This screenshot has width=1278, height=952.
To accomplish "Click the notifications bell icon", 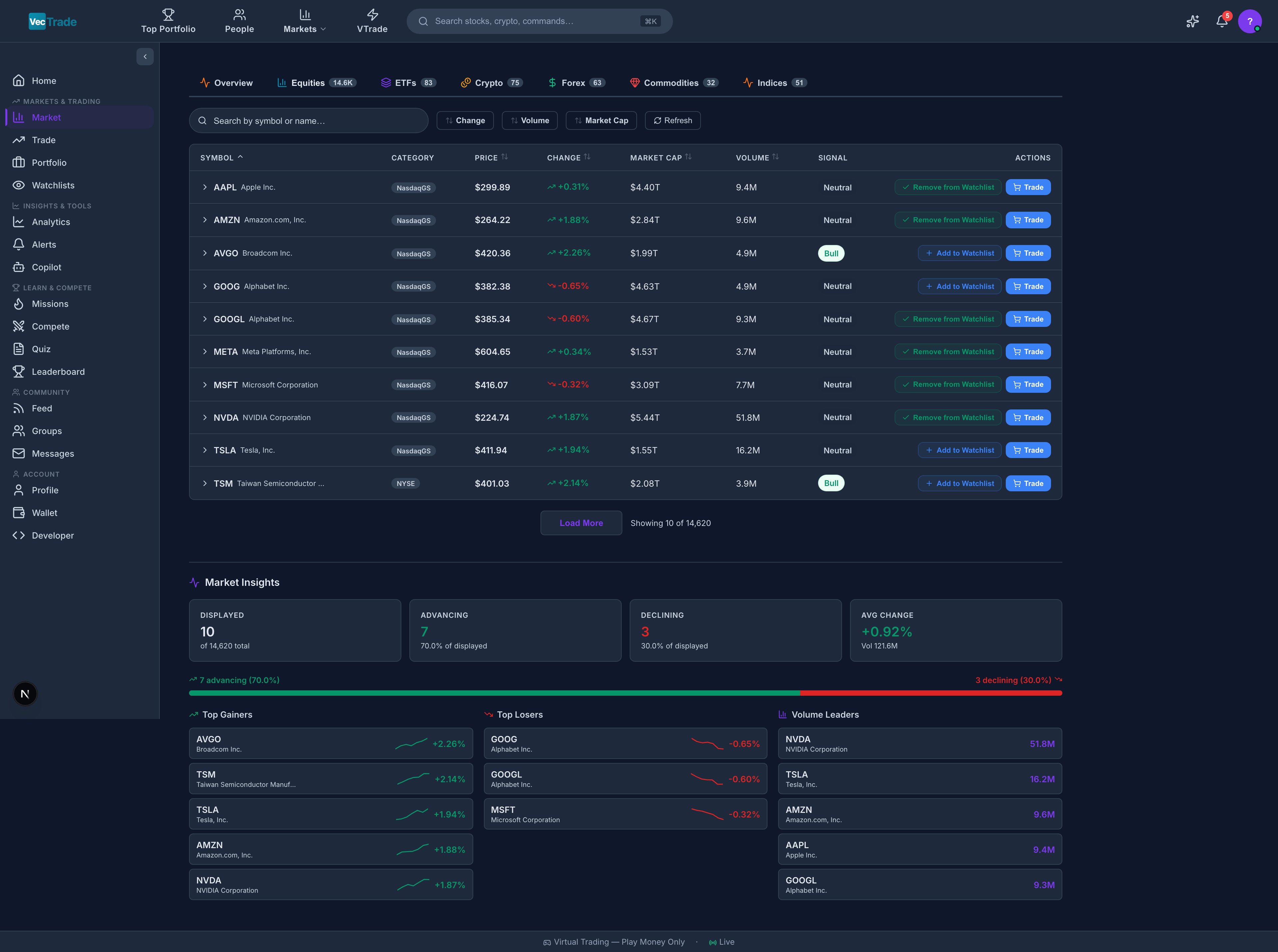I will coord(1221,21).
